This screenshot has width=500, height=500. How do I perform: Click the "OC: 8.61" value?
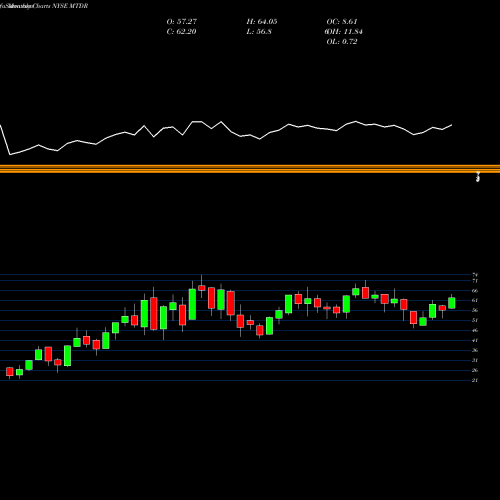342,22
